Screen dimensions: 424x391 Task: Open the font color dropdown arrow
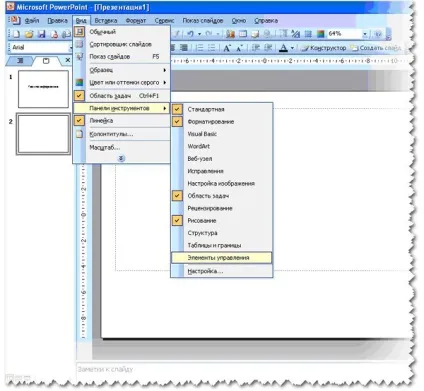click(x=292, y=48)
